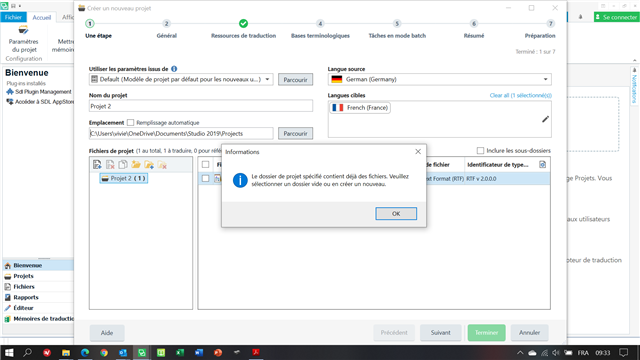Select the French (France) target language chip
640x360 pixels.
pyautogui.click(x=360, y=108)
